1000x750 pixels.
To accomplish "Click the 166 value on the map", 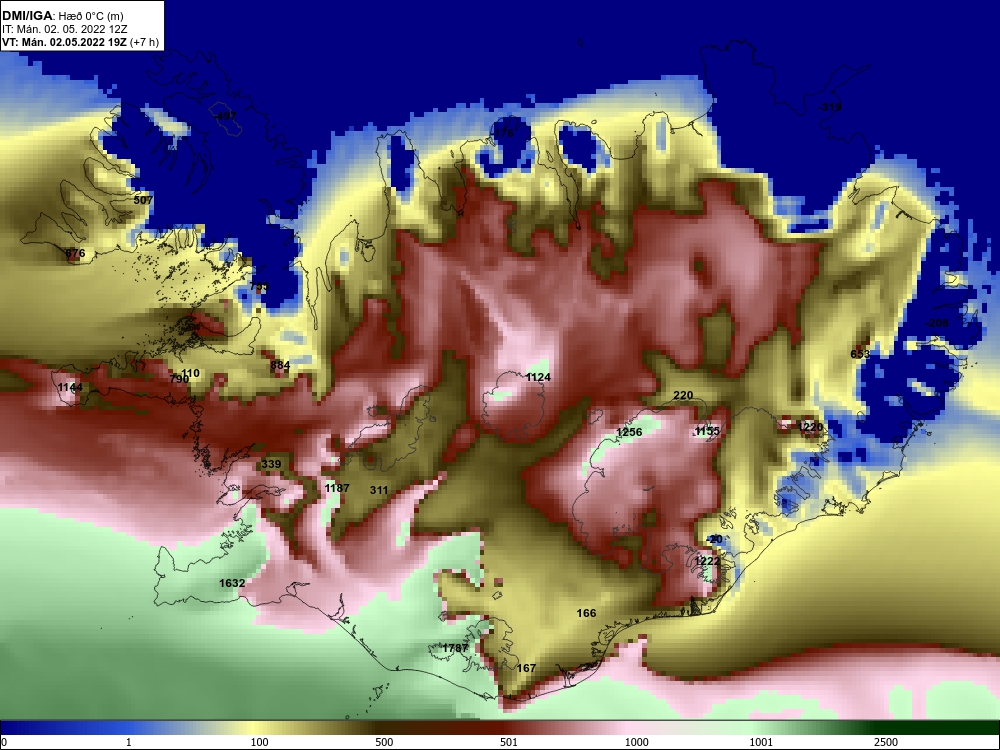I will click(586, 613).
